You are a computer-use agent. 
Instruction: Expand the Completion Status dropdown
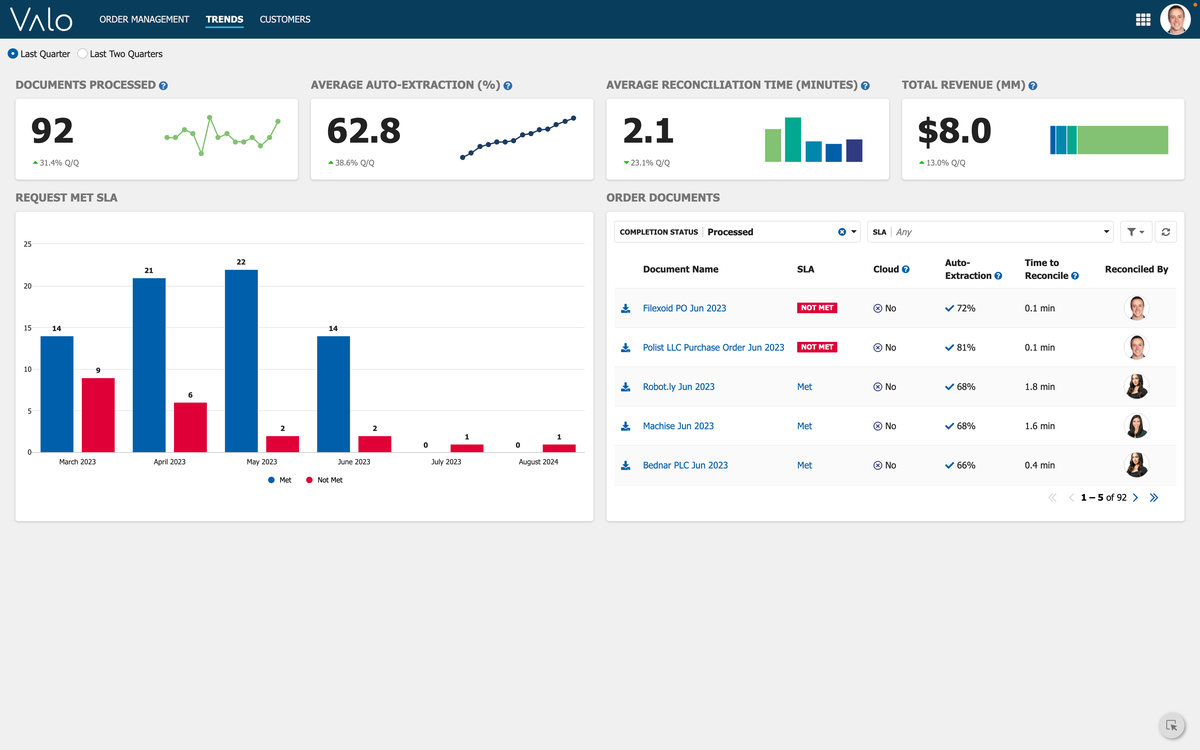pyautogui.click(x=854, y=232)
